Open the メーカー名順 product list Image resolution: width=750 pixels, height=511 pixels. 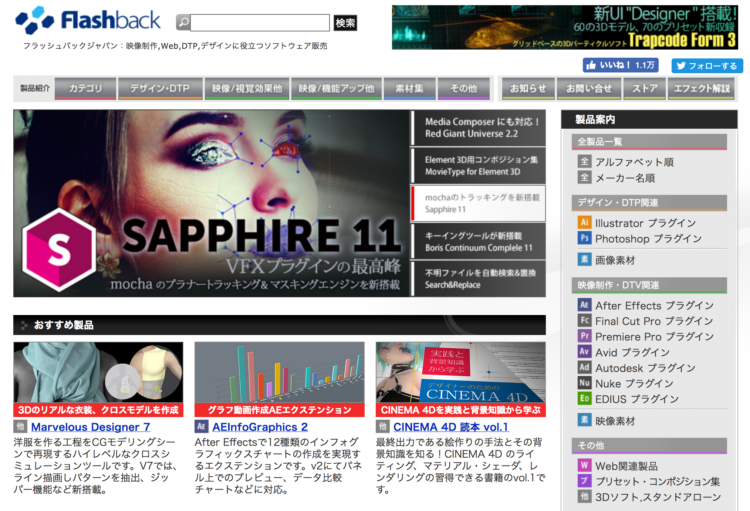pyautogui.click(x=625, y=178)
